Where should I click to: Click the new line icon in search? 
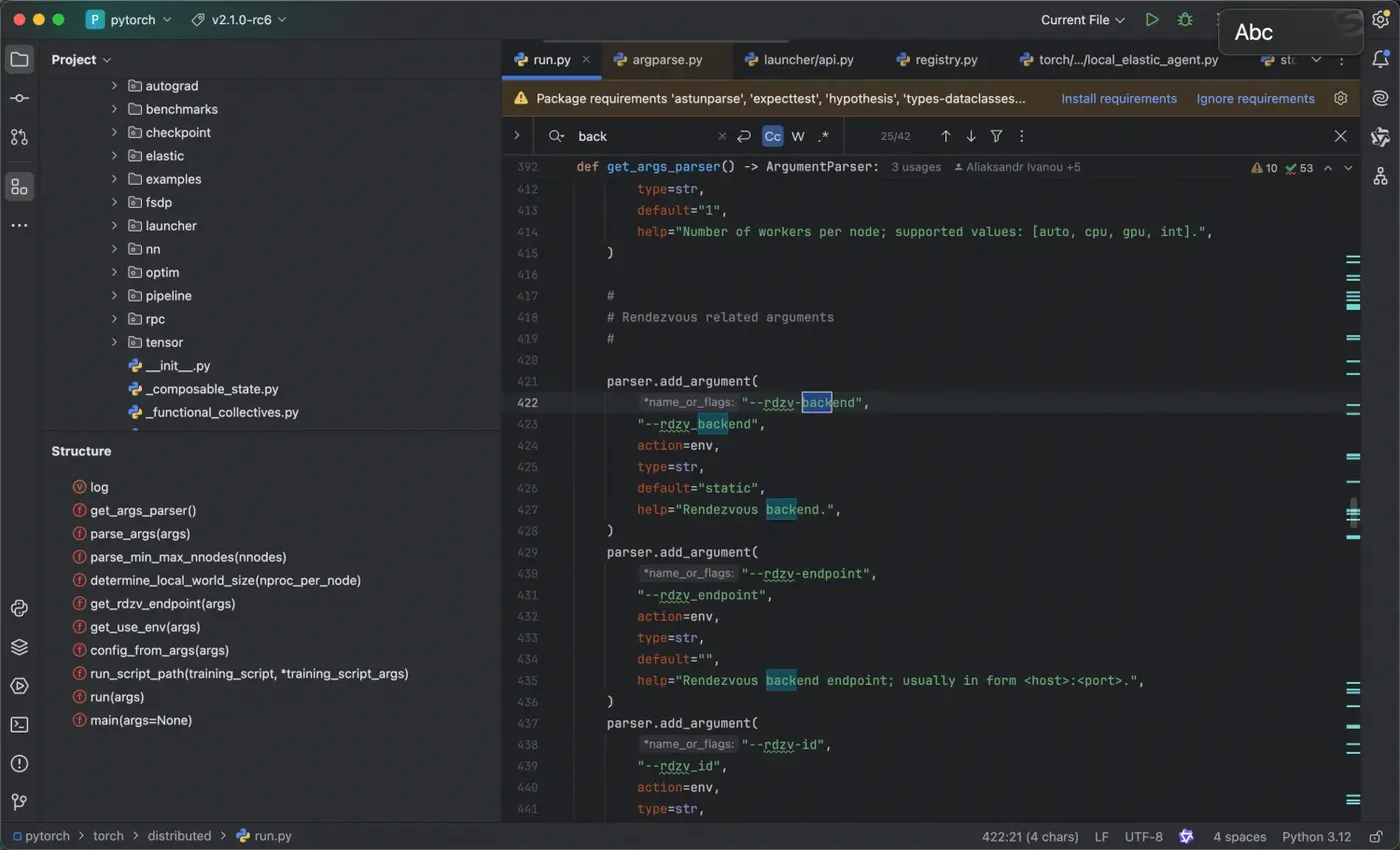tap(743, 136)
